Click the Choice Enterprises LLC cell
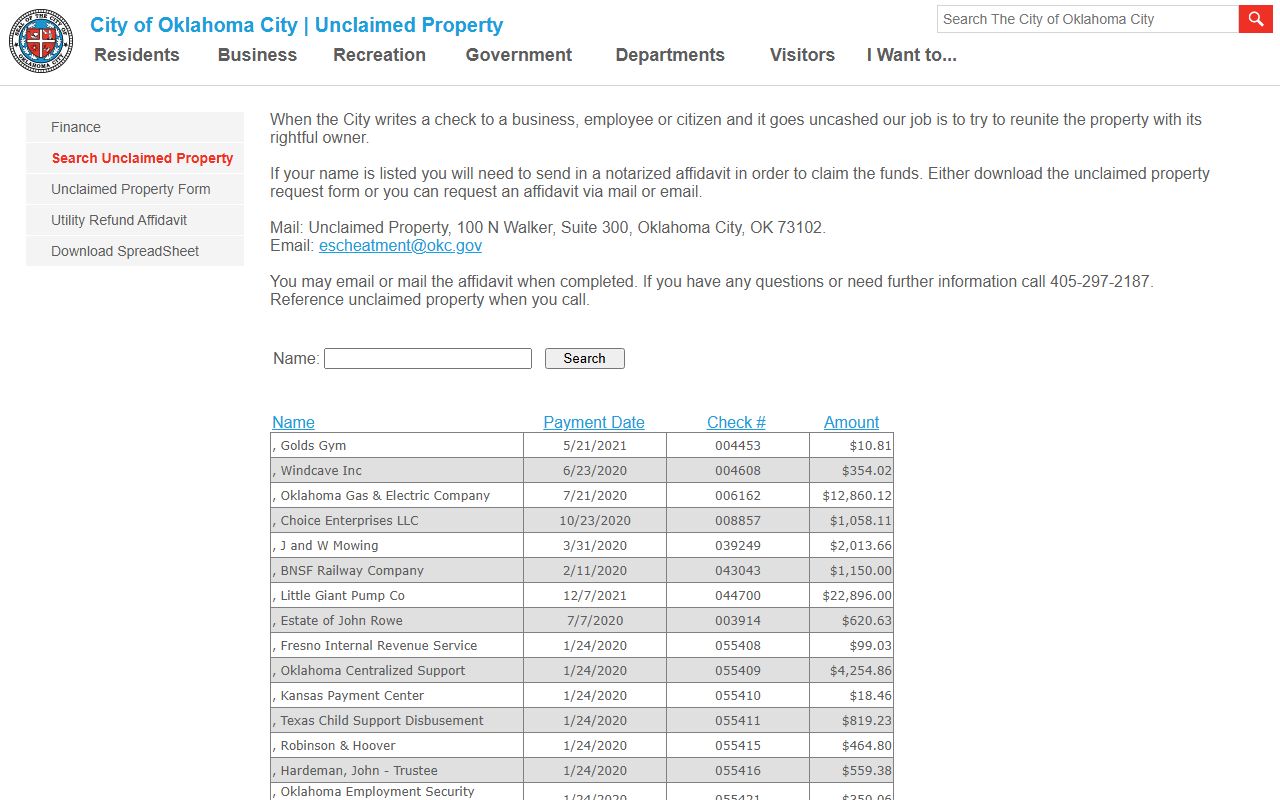1280x800 pixels. pyautogui.click(x=397, y=520)
